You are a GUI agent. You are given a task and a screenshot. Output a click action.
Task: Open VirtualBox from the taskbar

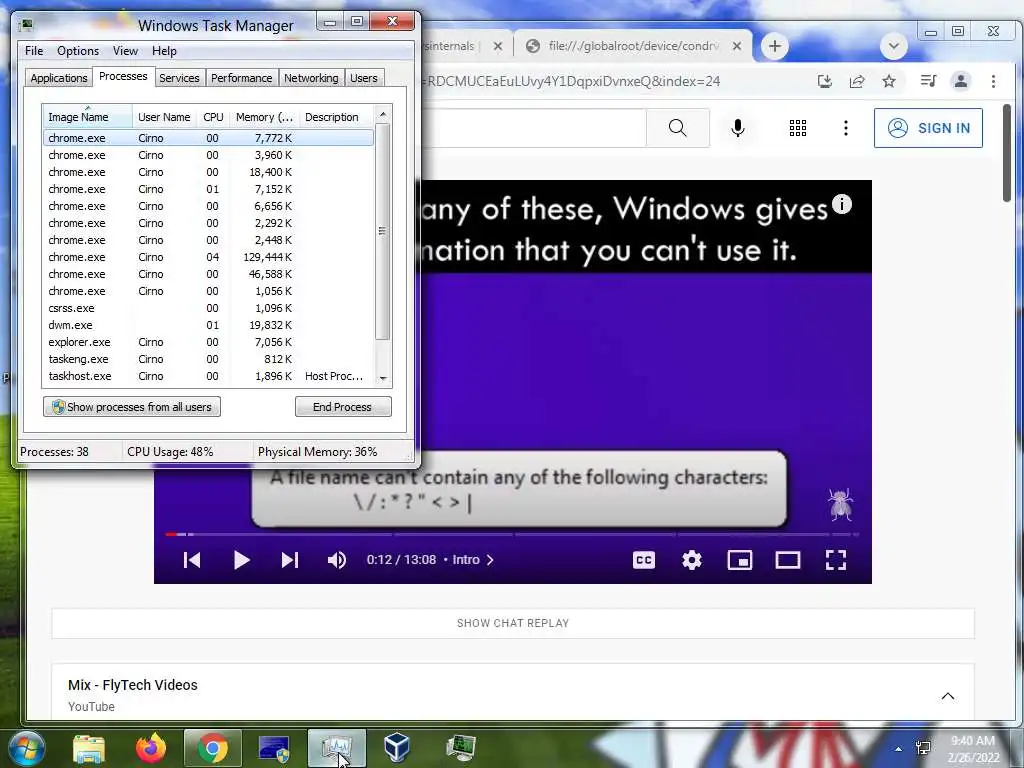396,748
